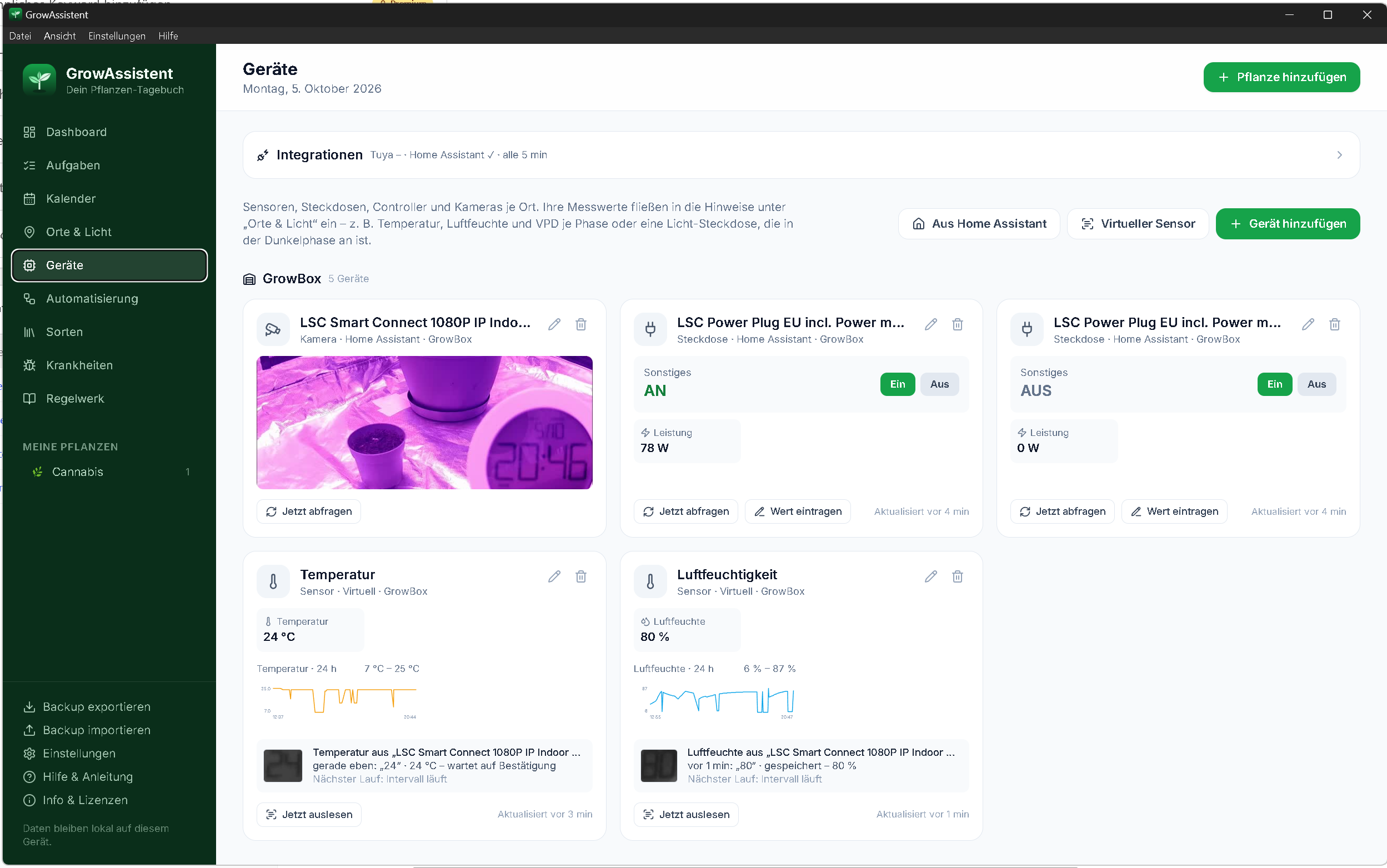Screen dimensions: 1387x868
Task: Click plug icon of Power Plug that is AN
Action: point(650,329)
